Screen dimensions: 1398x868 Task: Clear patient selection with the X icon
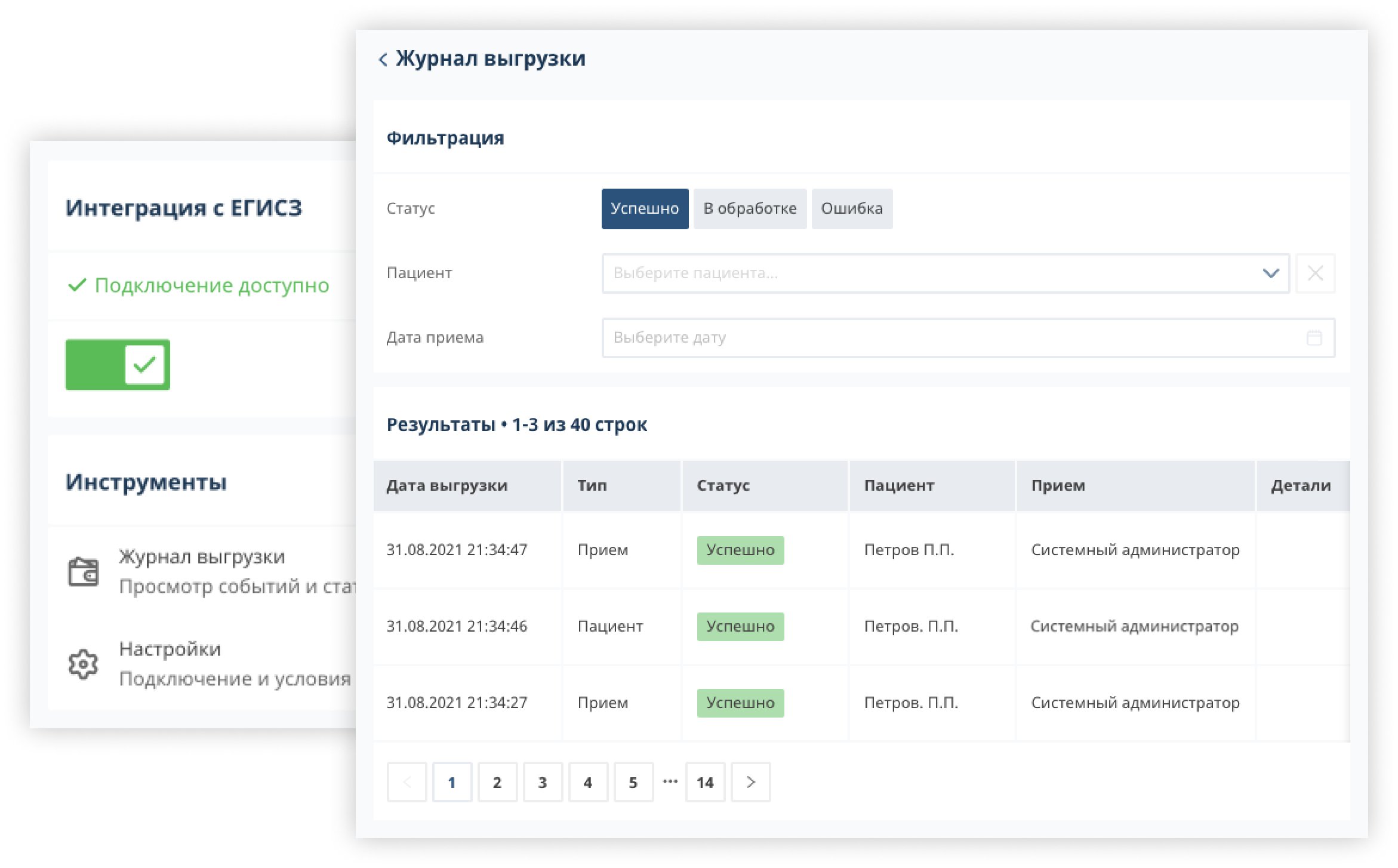(x=1315, y=273)
